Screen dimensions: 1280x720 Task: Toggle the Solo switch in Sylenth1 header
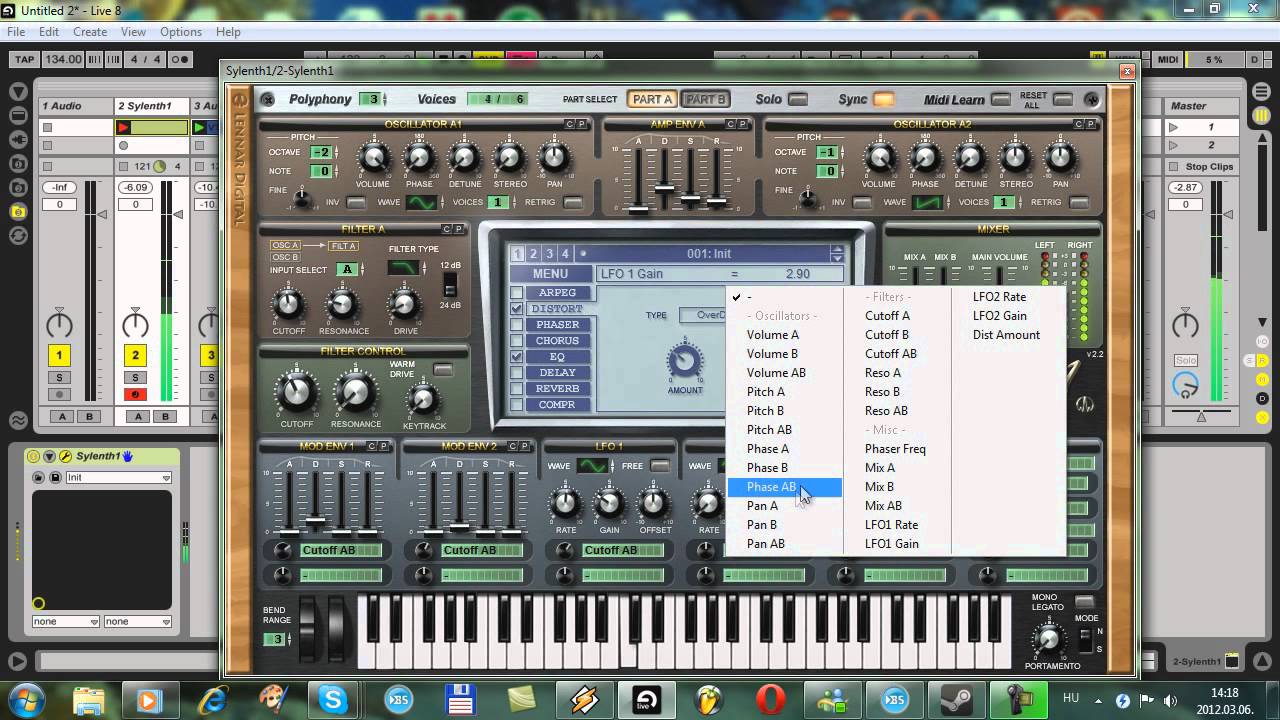click(798, 99)
